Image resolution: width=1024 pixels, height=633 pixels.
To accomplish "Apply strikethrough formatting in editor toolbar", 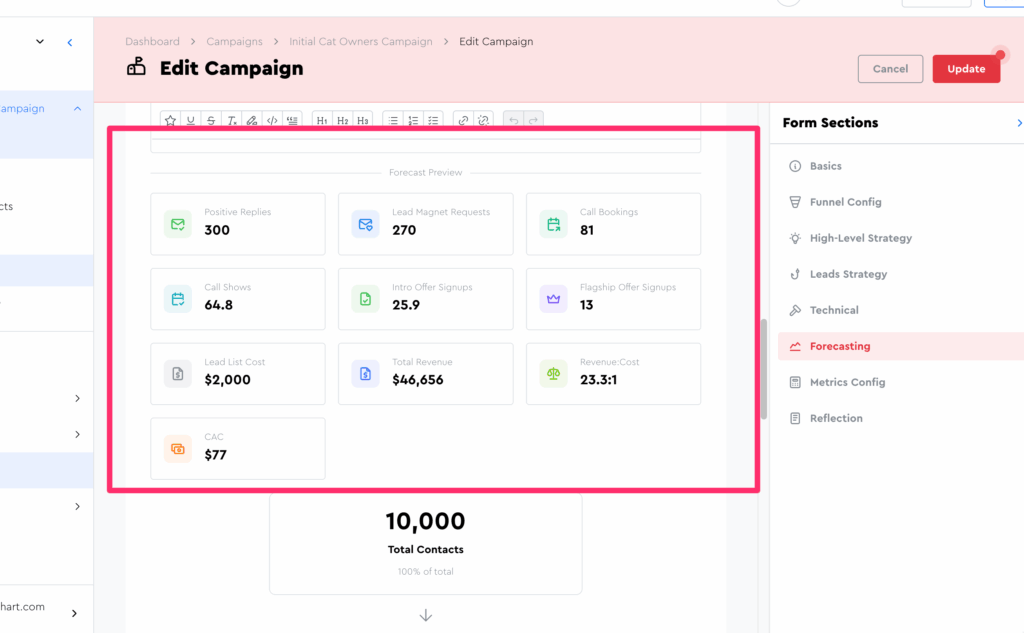I will pos(211,120).
